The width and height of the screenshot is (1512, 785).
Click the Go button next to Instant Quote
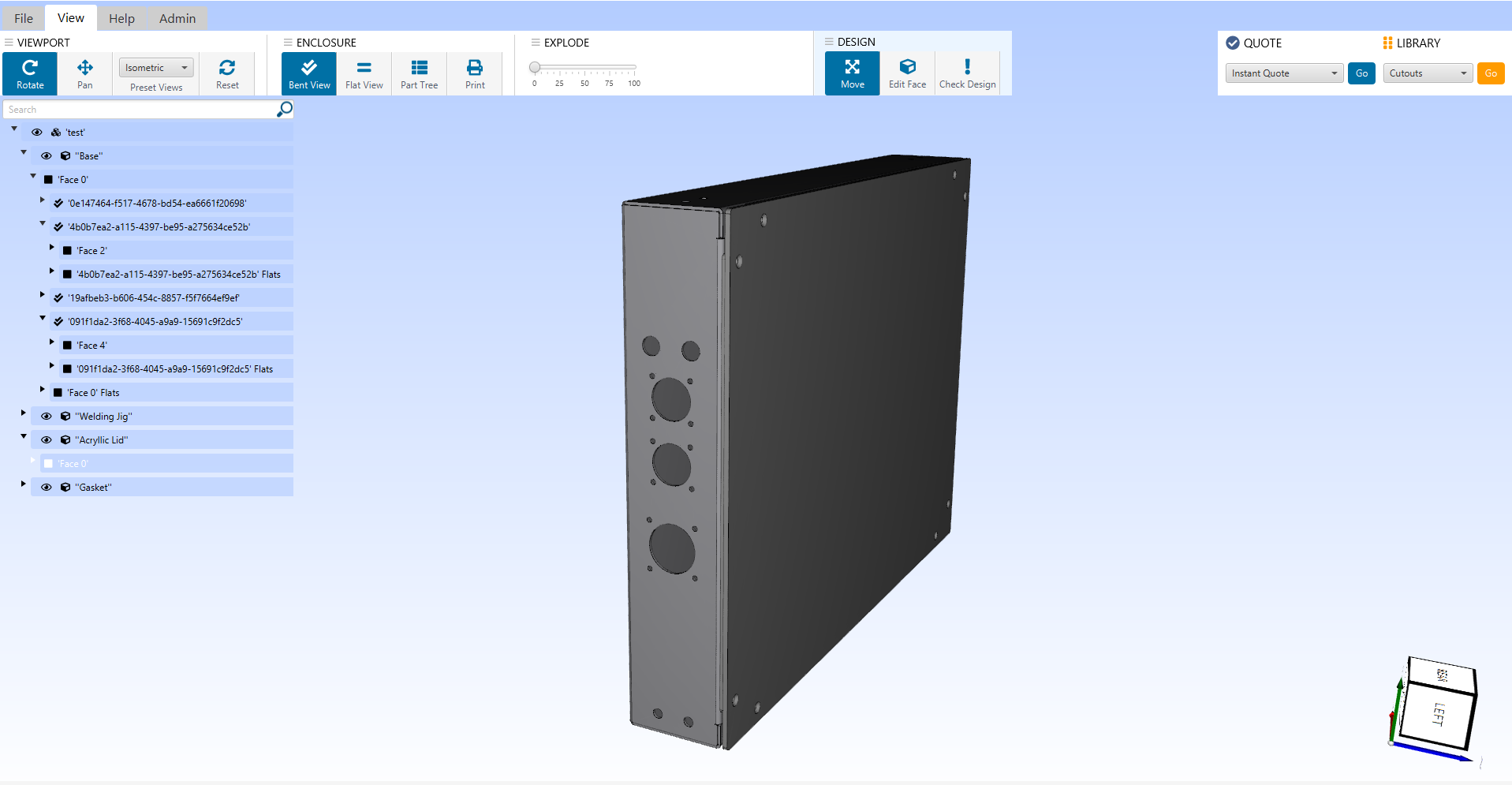pos(1361,73)
